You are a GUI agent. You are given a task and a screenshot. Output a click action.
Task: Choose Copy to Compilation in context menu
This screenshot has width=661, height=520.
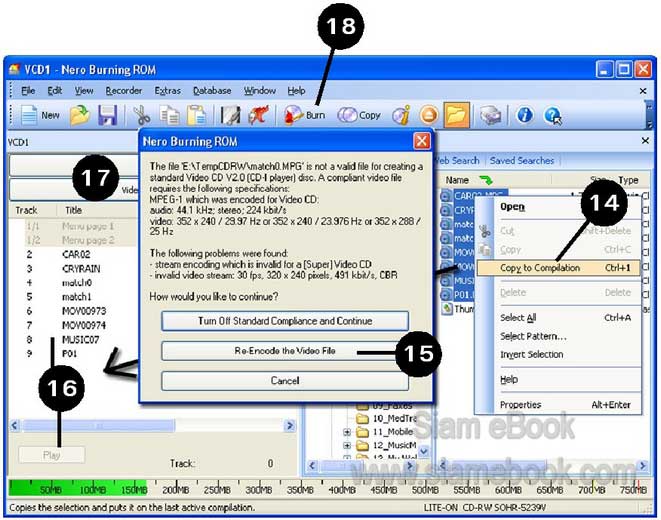coord(558,268)
